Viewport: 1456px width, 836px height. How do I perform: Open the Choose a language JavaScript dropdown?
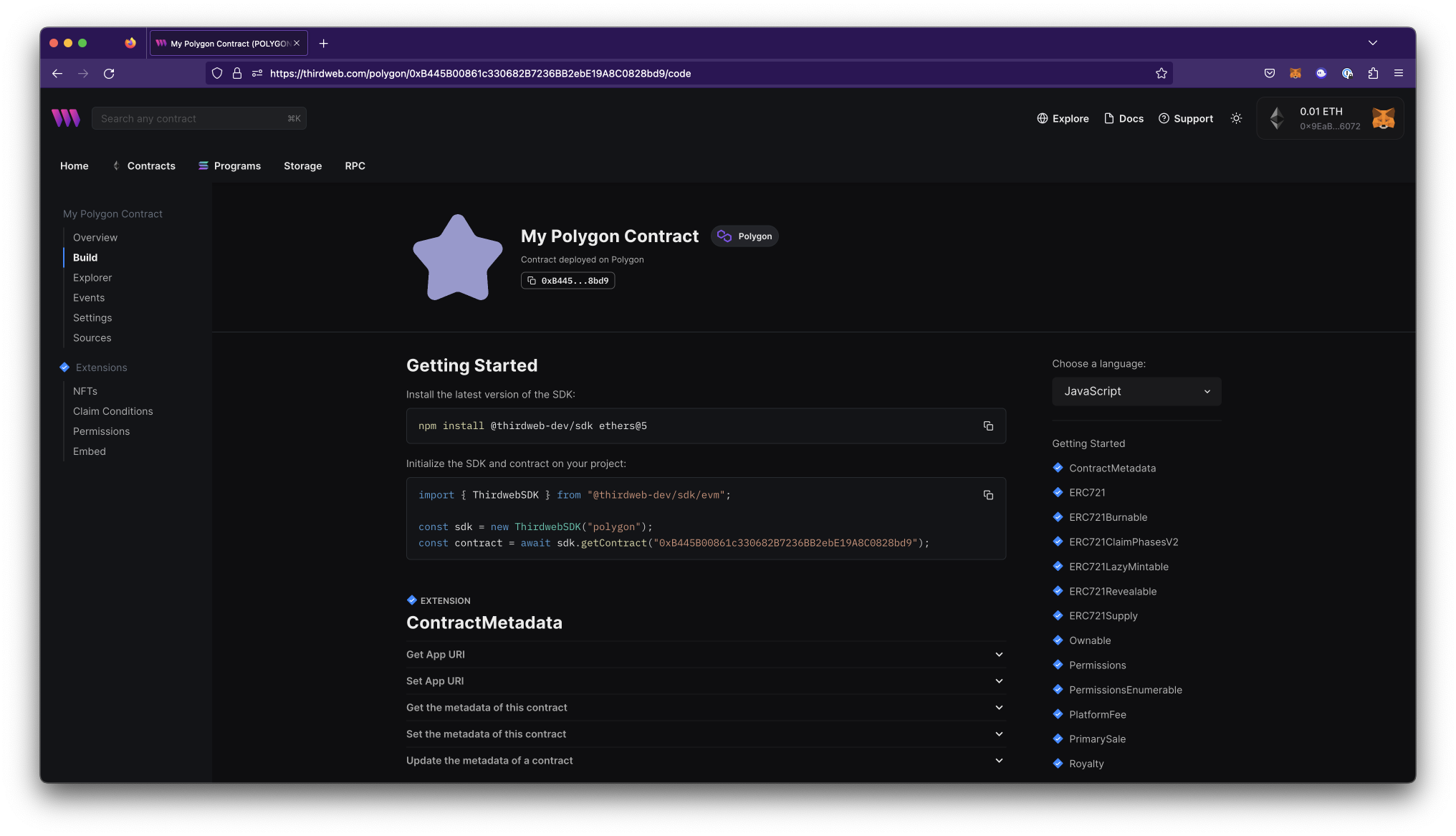point(1136,391)
